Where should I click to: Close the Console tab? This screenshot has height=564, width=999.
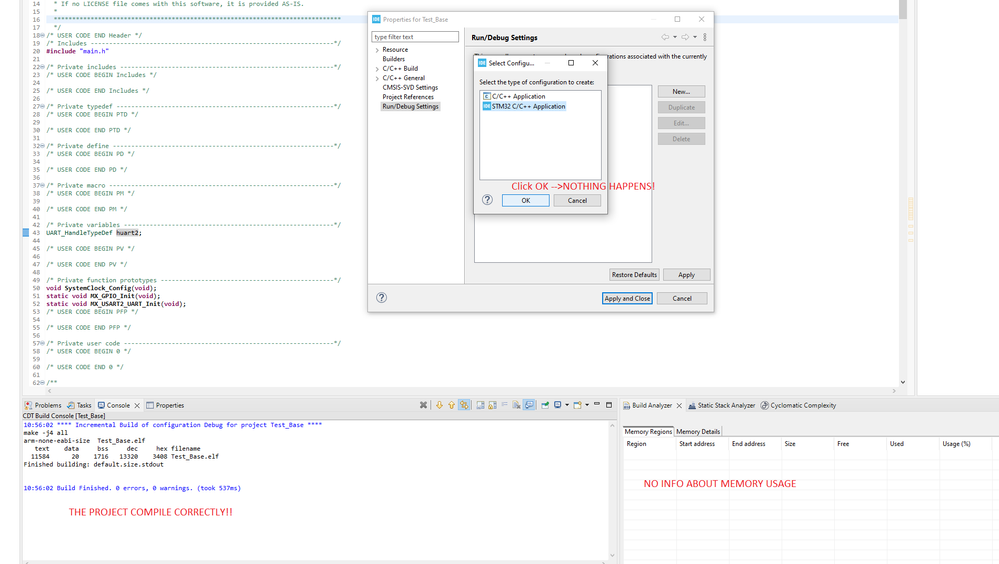137,405
